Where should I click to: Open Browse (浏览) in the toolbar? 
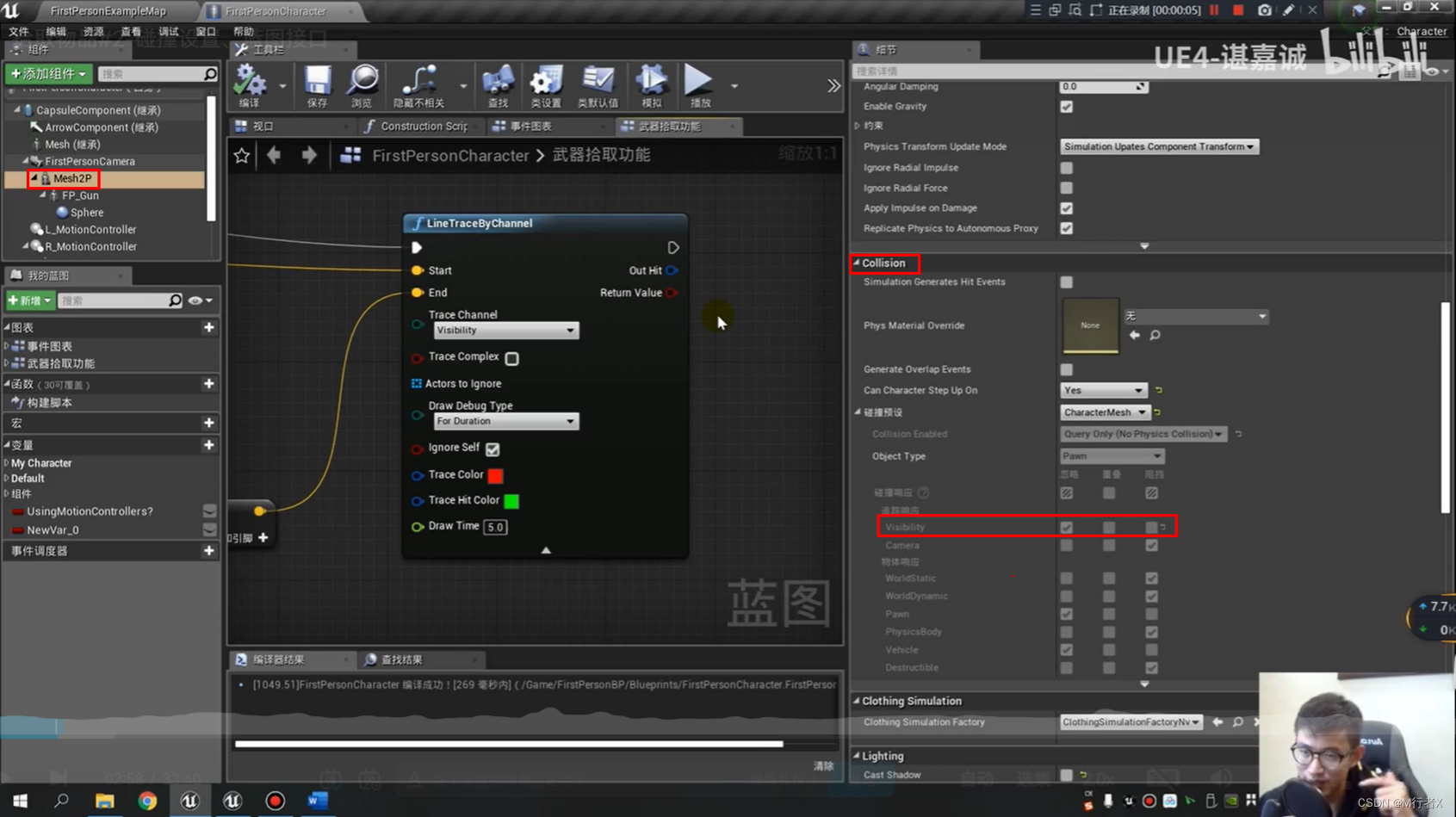click(x=362, y=85)
